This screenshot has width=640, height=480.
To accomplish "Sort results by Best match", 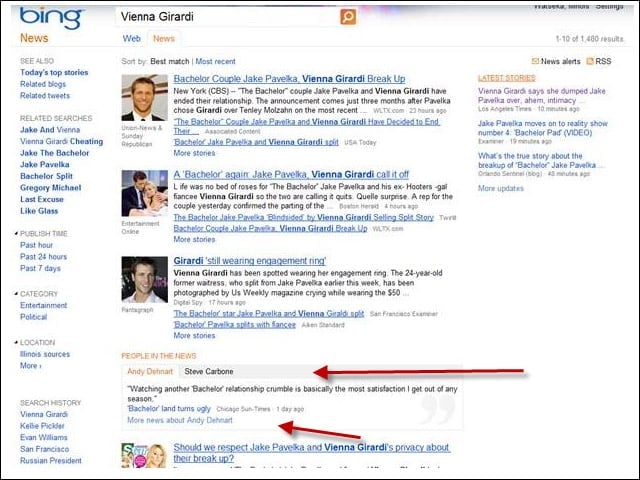I will pos(169,62).
